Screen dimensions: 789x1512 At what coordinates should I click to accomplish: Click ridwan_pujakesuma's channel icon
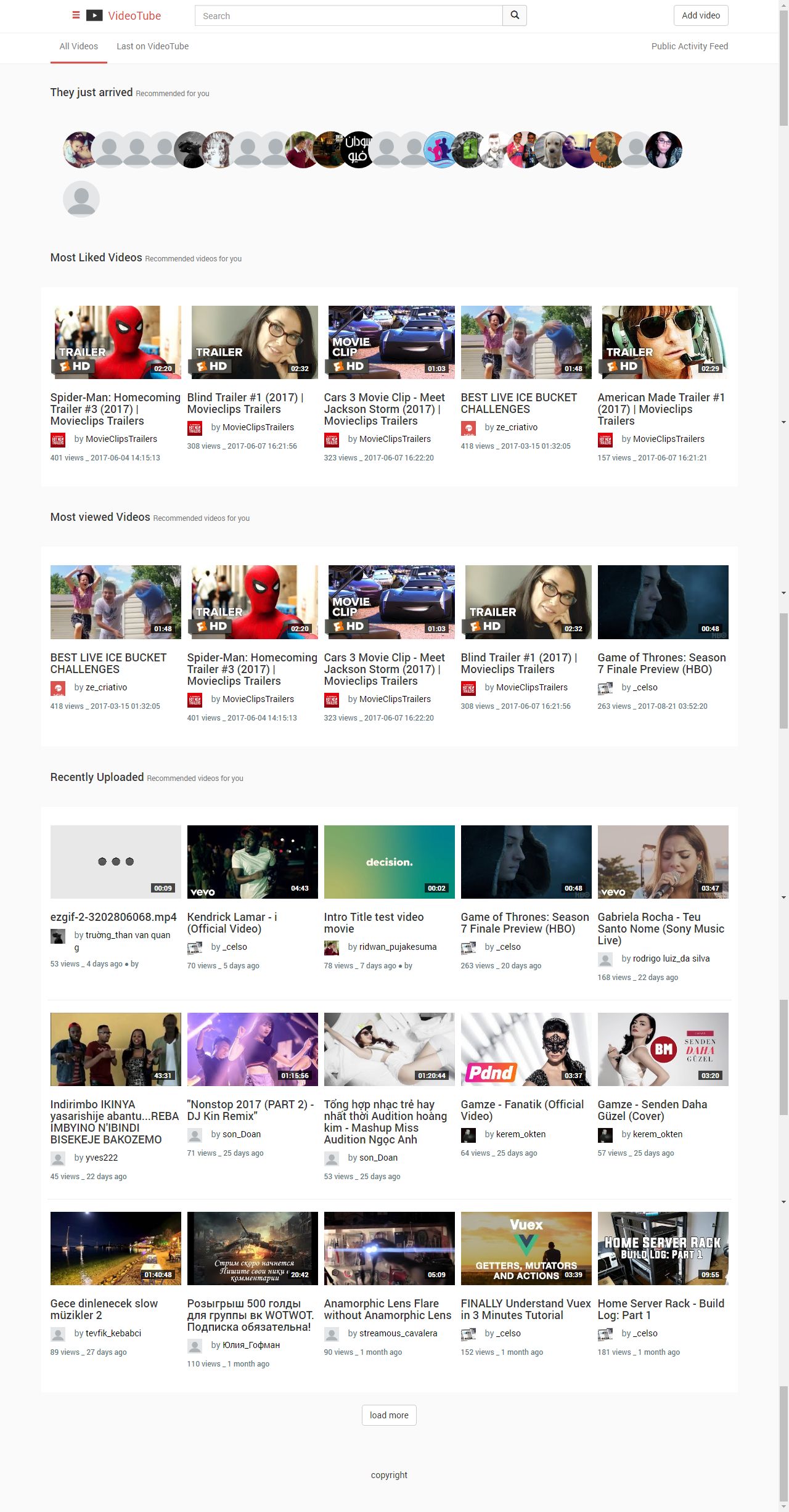click(332, 948)
